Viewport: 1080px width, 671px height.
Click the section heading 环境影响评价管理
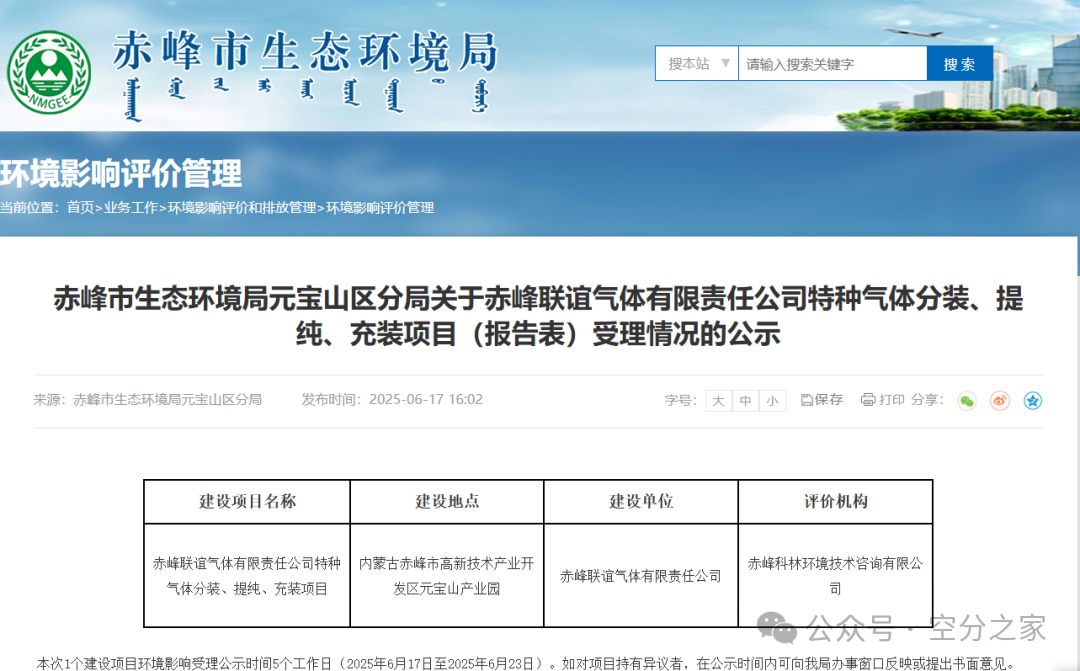pos(121,174)
